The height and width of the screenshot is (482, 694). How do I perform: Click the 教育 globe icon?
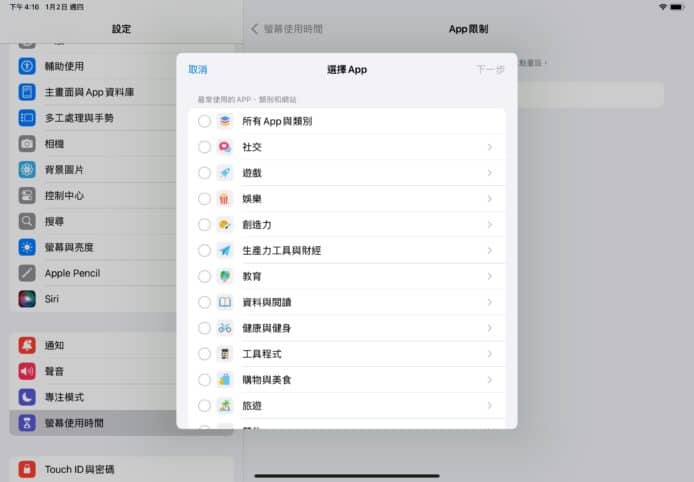point(225,276)
